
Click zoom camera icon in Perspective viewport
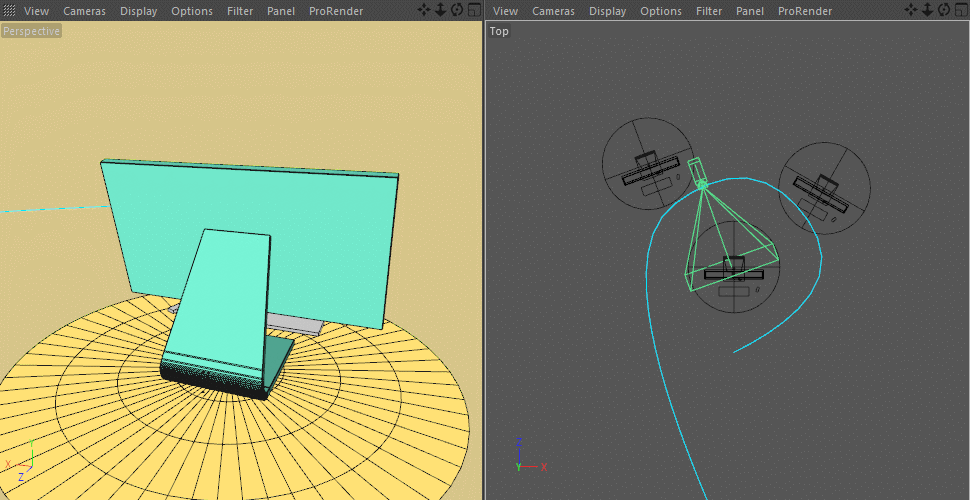[x=440, y=9]
